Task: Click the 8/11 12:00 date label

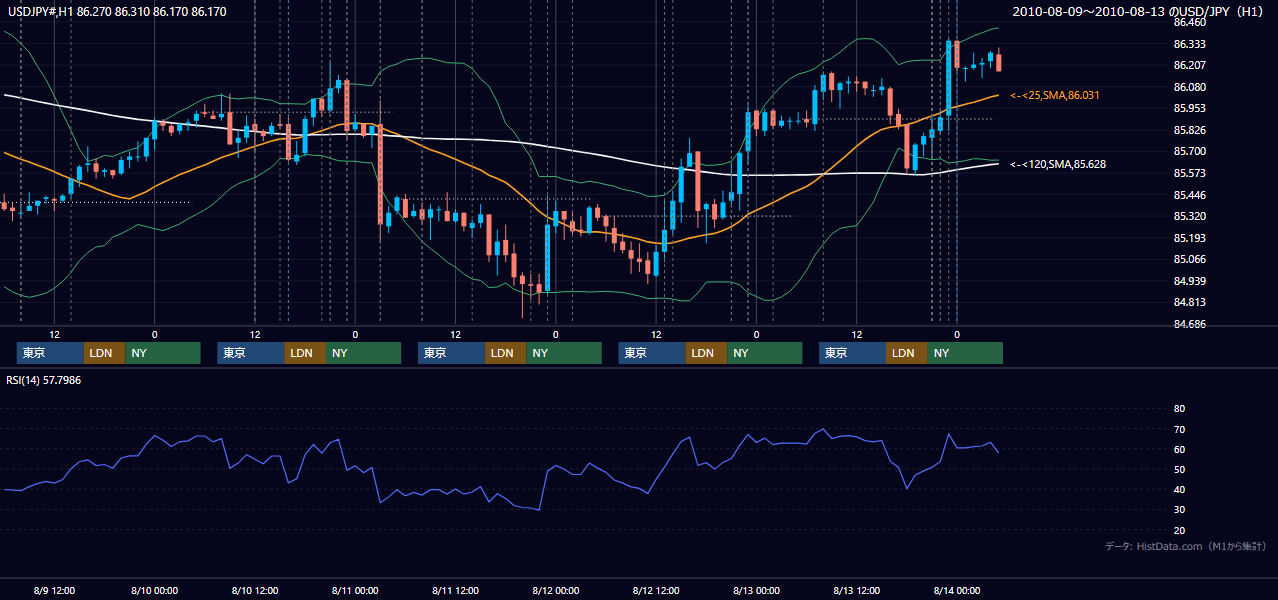Action: tap(455, 590)
